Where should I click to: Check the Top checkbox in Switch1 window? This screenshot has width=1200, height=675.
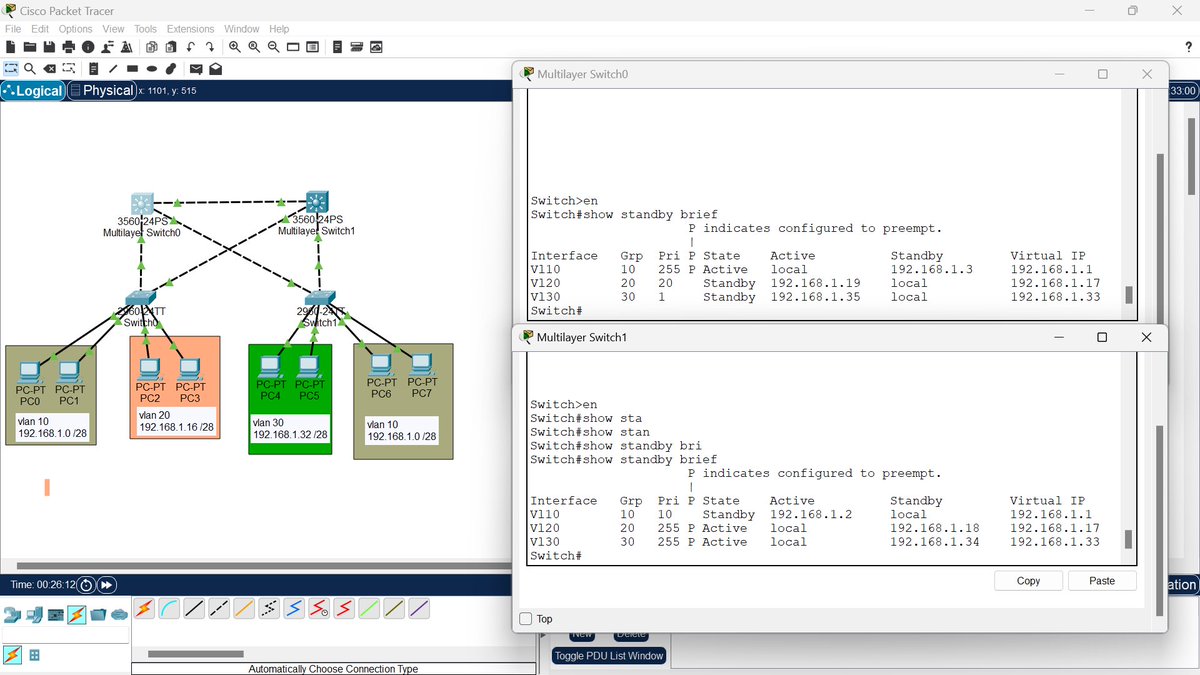tap(525, 619)
